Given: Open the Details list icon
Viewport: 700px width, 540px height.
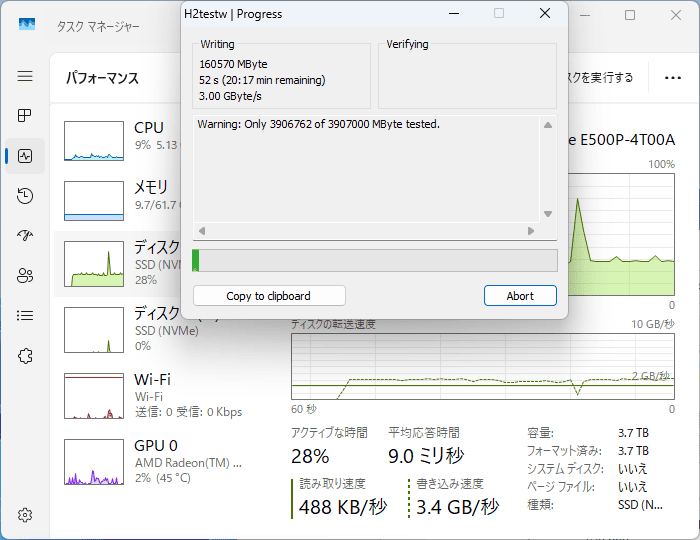Looking at the screenshot, I should pos(25,316).
